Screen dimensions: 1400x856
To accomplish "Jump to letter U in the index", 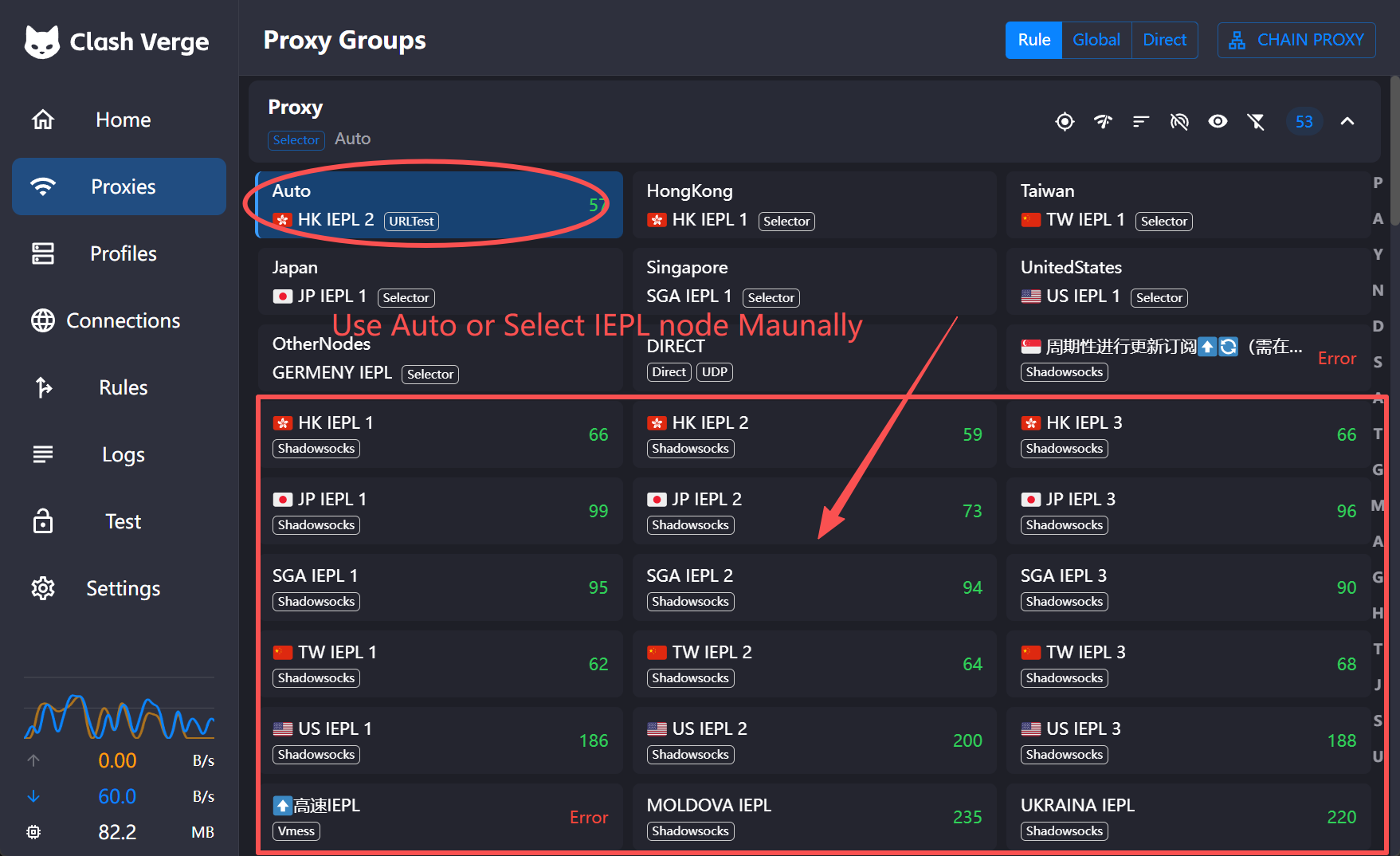I will [1378, 756].
